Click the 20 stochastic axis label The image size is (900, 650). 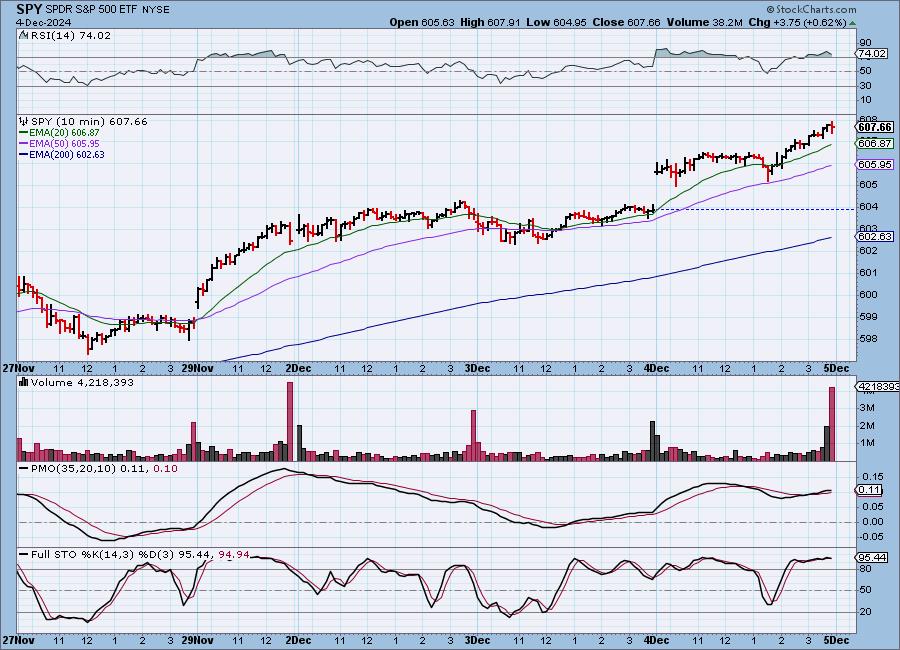[866, 612]
